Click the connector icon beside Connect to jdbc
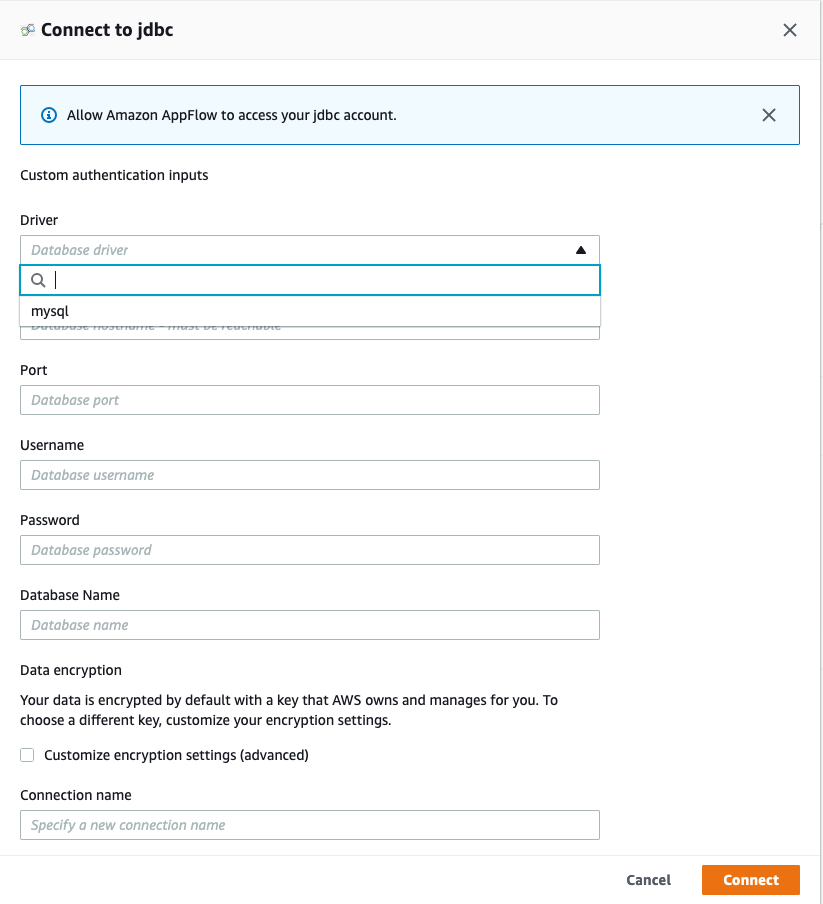Screen dimensions: 823x904 point(28,30)
